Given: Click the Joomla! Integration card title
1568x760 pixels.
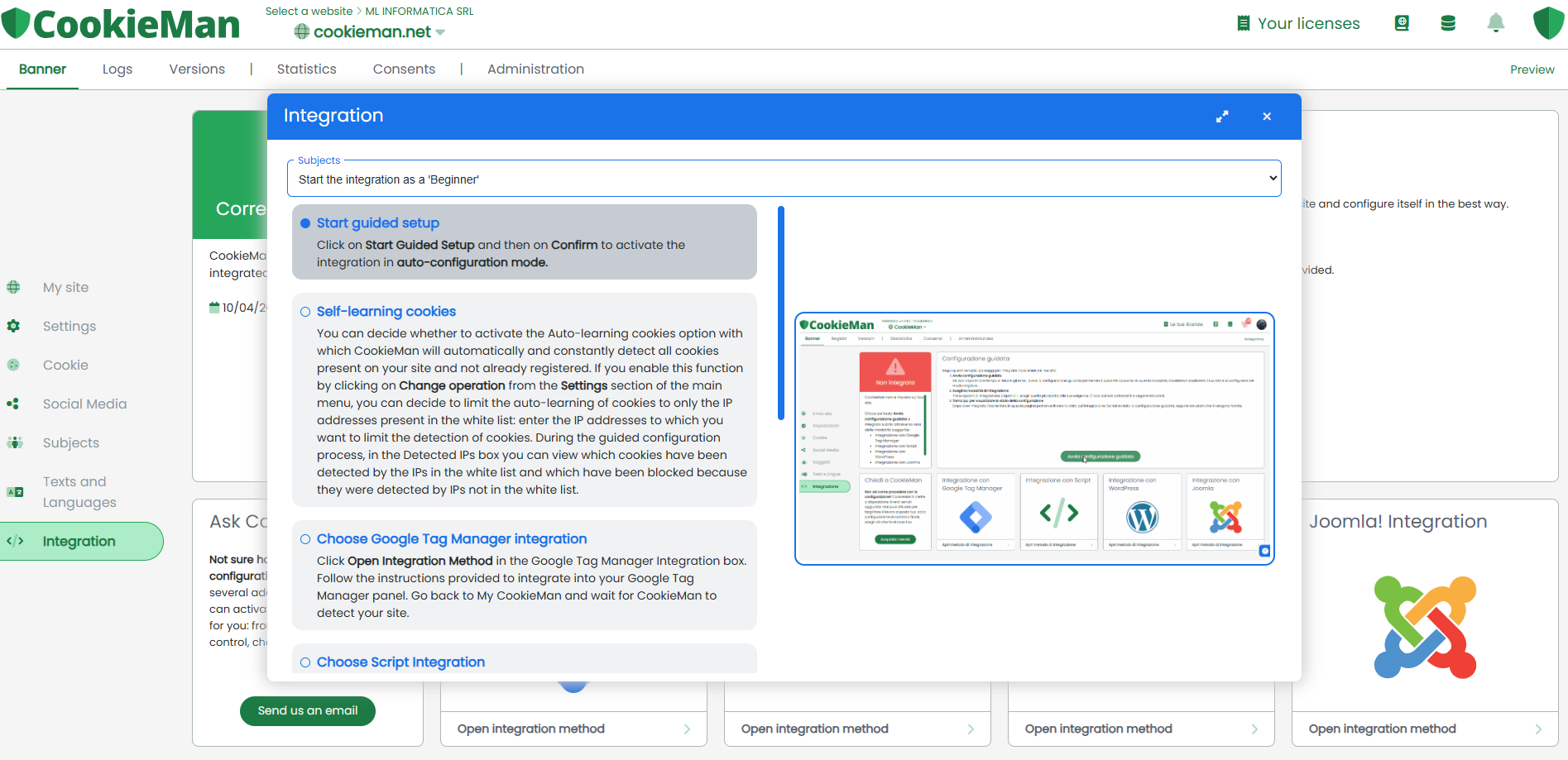Looking at the screenshot, I should [1398, 522].
